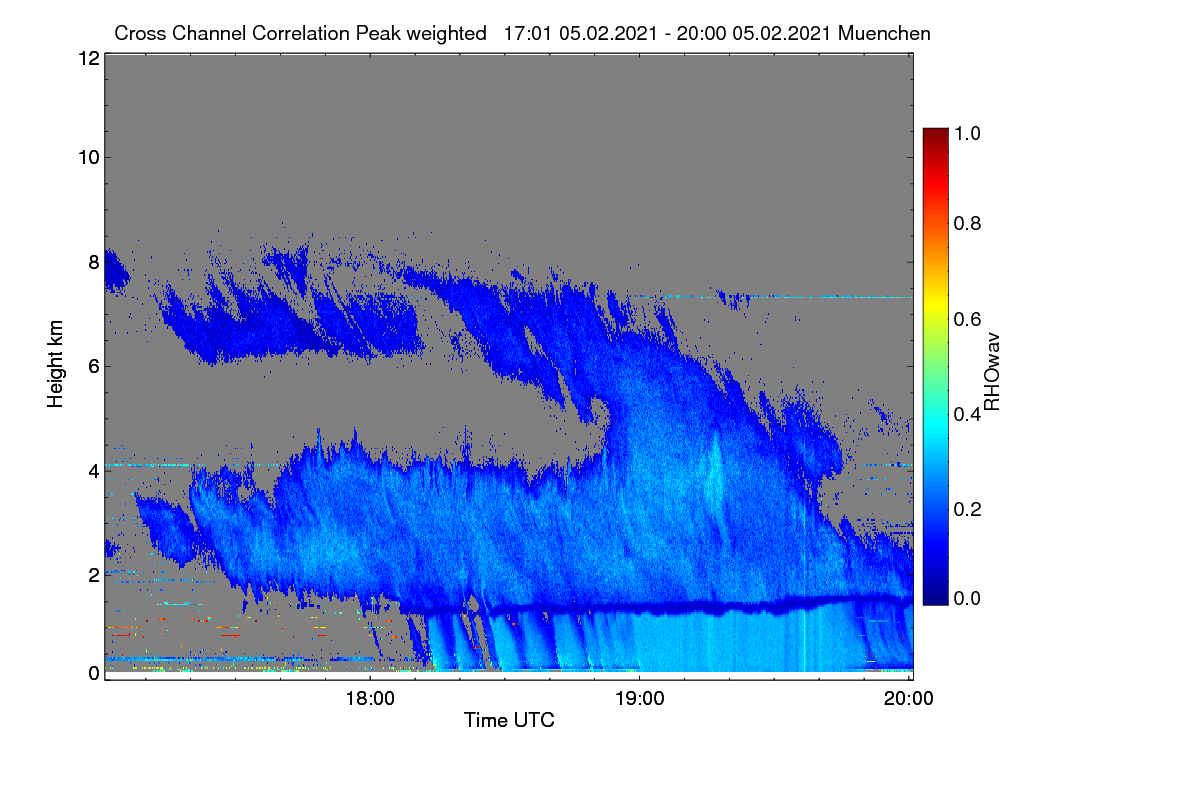The image size is (1200, 800).
Task: Click the '12' height axis tick label
Action: click(88, 58)
